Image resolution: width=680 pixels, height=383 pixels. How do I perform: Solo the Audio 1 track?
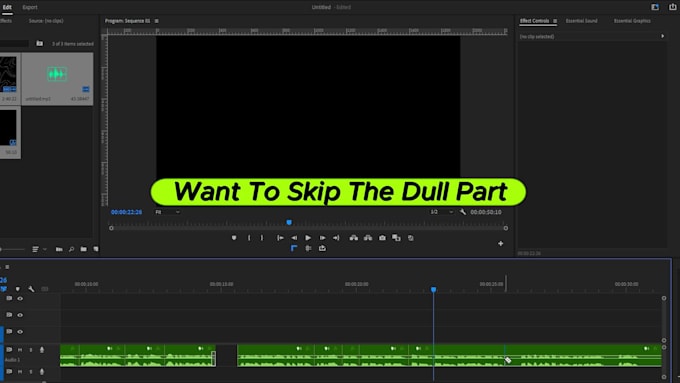(31, 350)
